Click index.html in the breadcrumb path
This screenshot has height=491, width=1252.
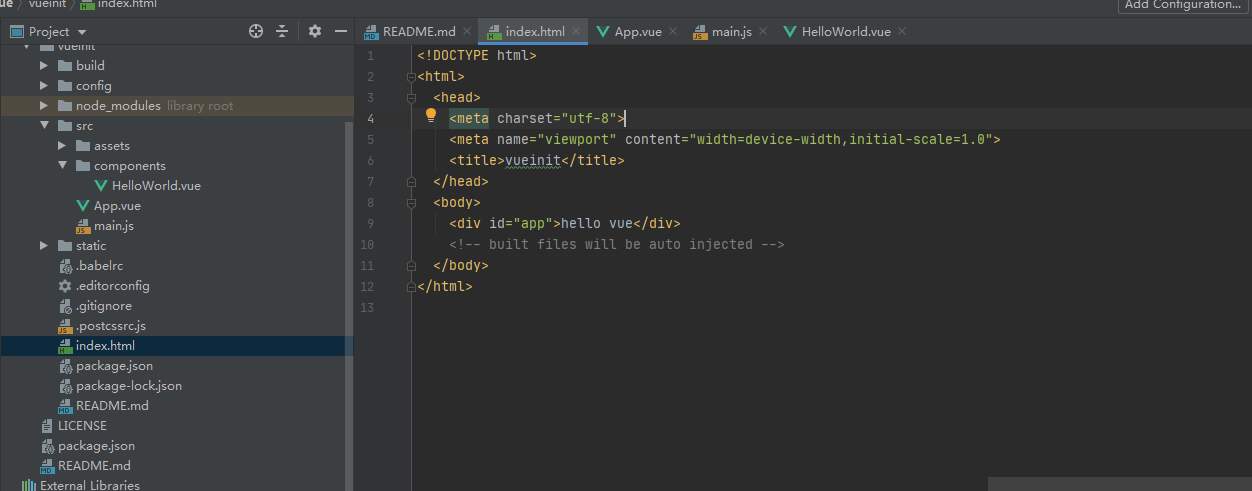(126, 4)
